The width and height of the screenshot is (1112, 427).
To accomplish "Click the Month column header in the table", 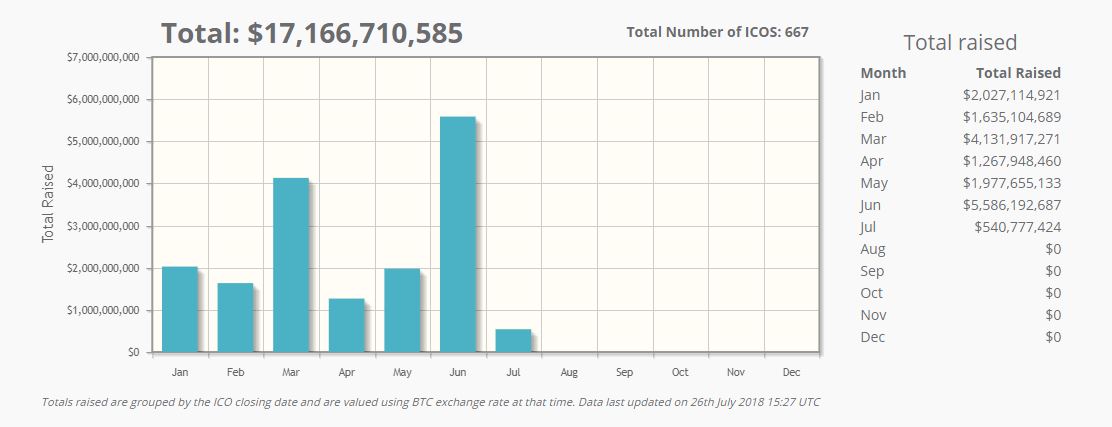I will tap(883, 73).
